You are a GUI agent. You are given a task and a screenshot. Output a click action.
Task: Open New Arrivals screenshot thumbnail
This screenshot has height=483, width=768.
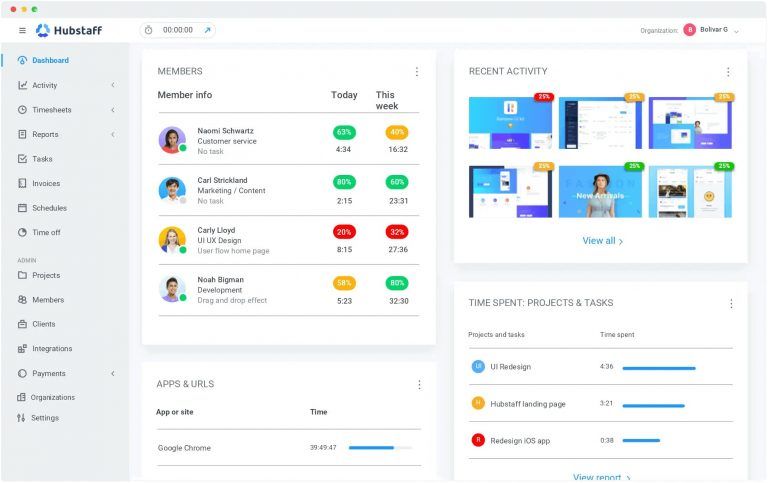click(x=600, y=191)
